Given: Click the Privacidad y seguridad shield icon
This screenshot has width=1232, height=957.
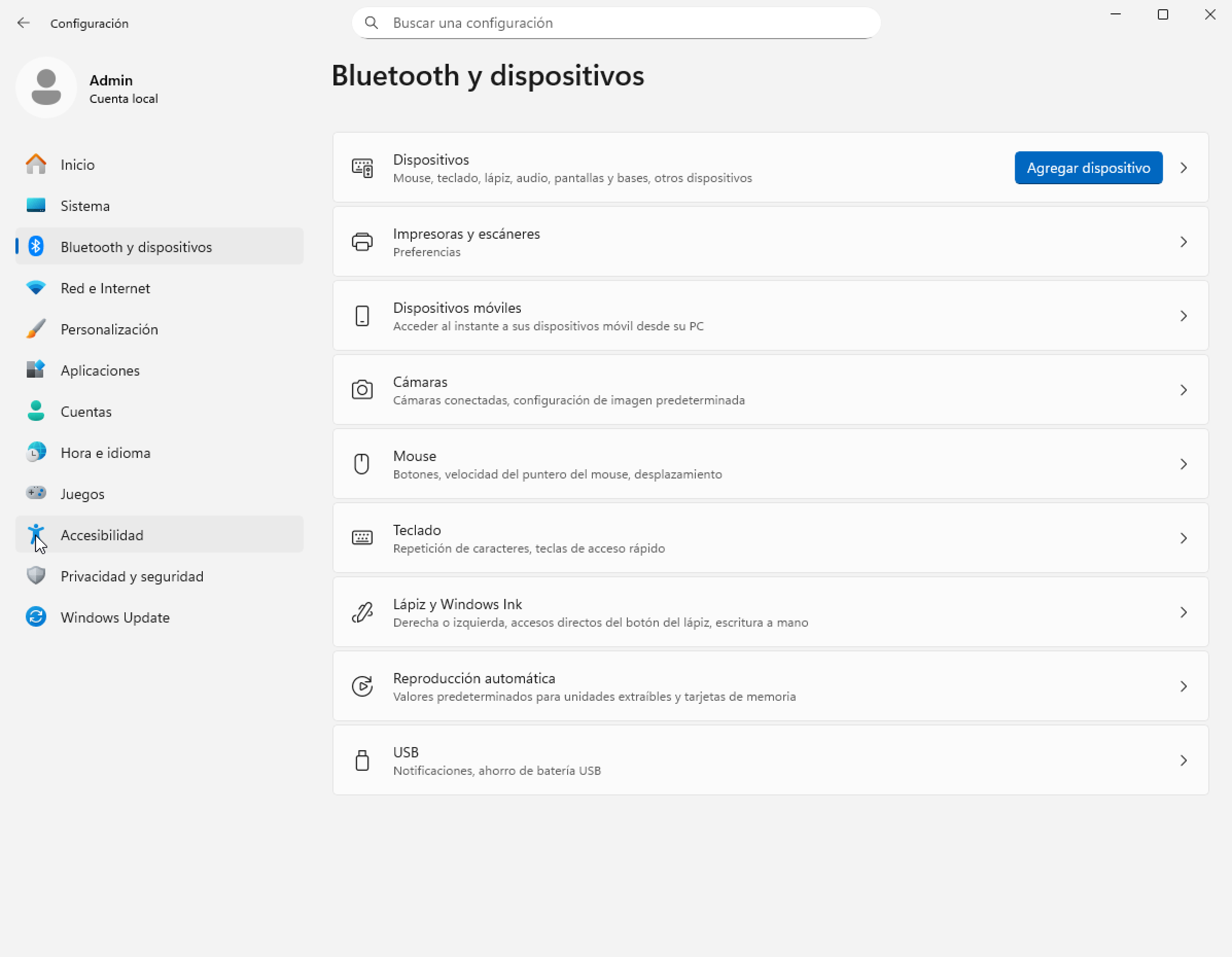Looking at the screenshot, I should pyautogui.click(x=36, y=576).
